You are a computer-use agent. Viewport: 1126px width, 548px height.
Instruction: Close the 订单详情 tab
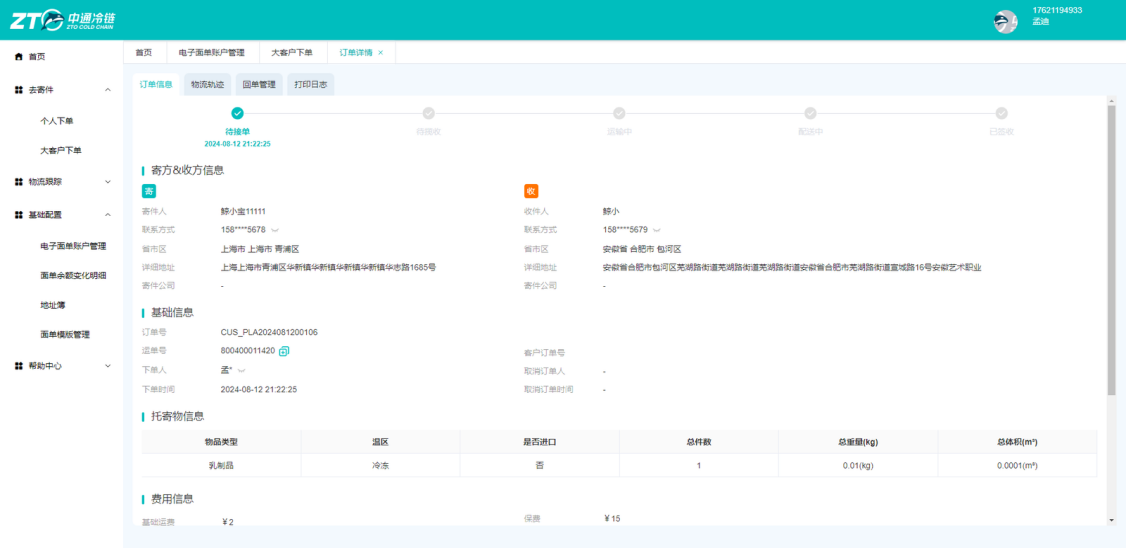381,52
